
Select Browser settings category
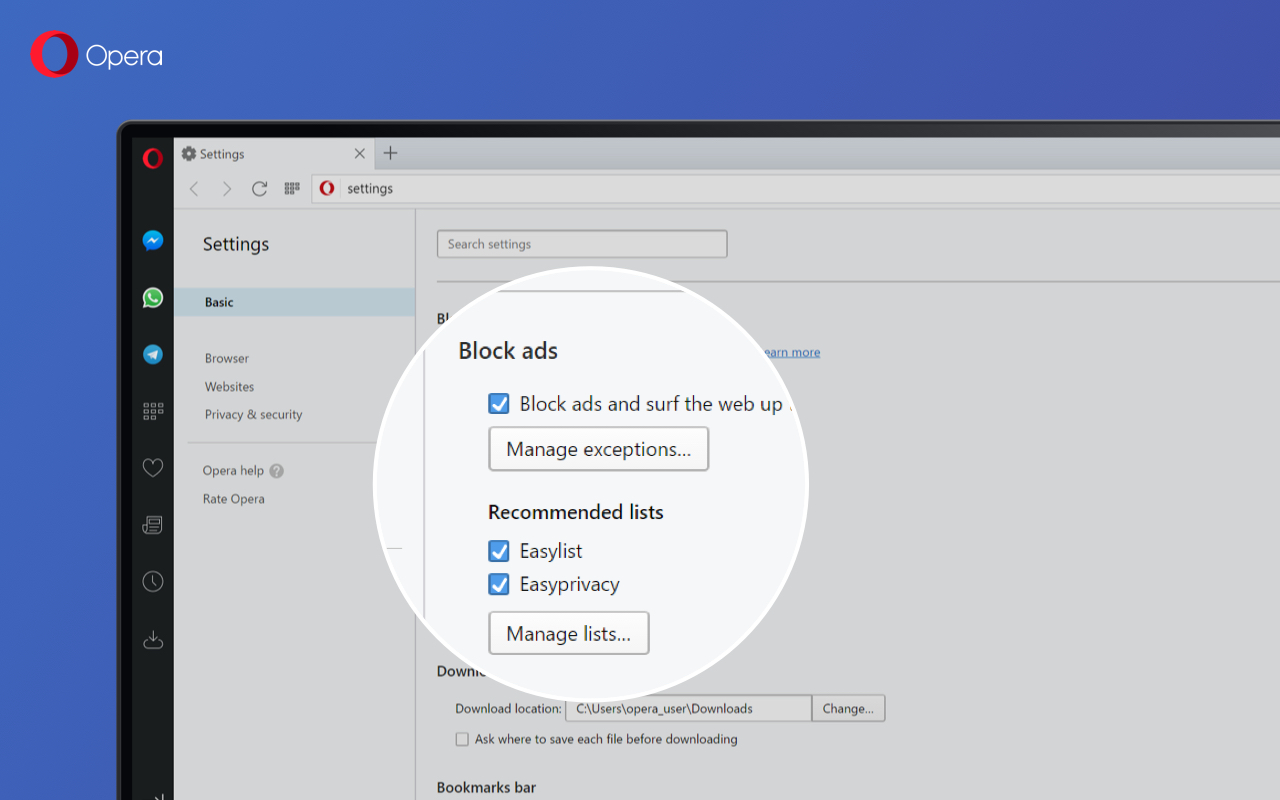point(227,358)
